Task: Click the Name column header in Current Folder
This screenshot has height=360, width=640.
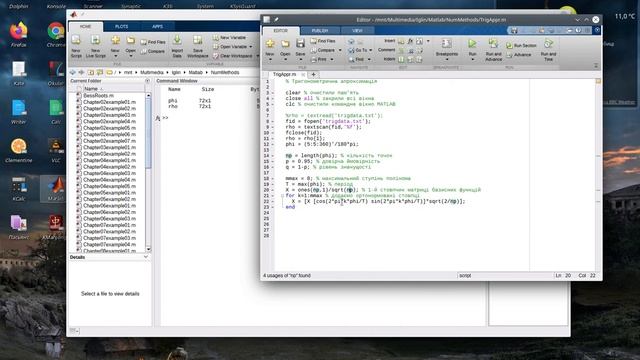Action: [x=91, y=89]
